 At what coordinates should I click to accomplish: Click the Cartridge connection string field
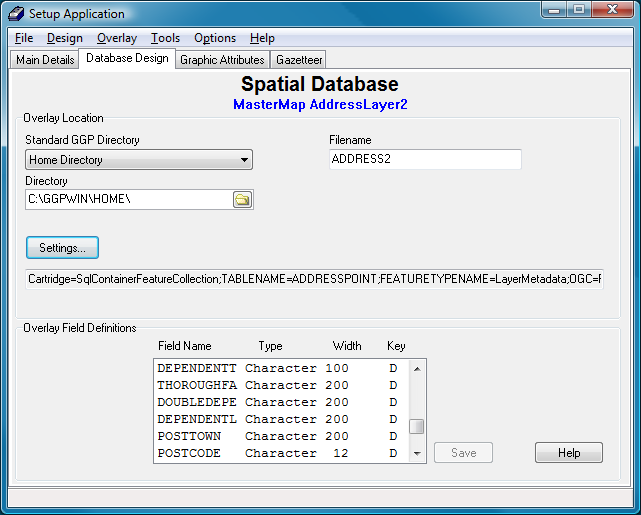(314, 279)
